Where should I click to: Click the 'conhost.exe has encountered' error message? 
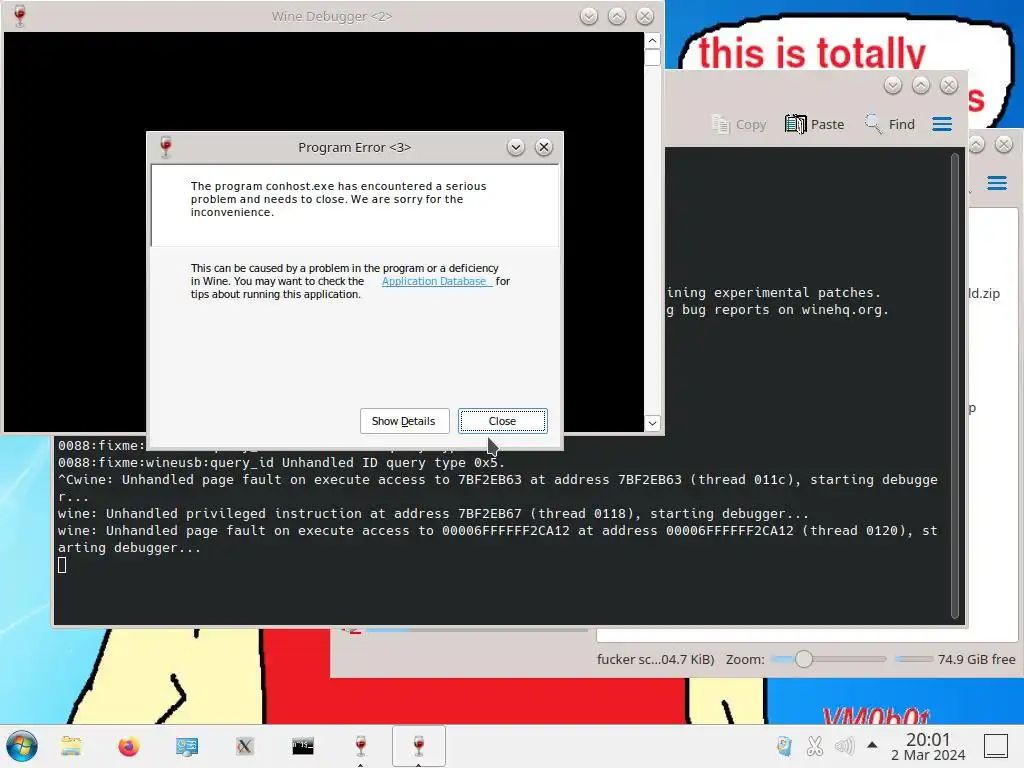[338, 199]
